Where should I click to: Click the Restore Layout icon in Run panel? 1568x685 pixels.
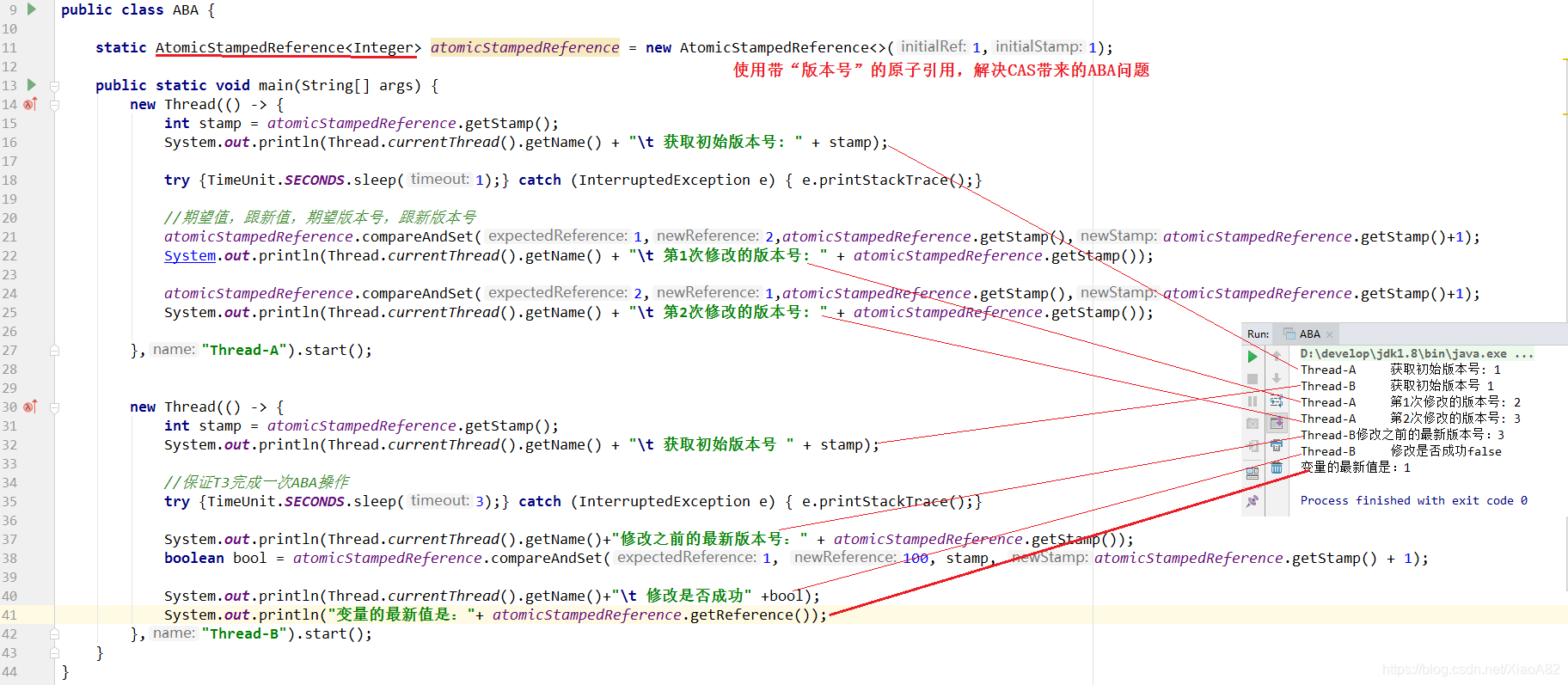click(x=1253, y=473)
